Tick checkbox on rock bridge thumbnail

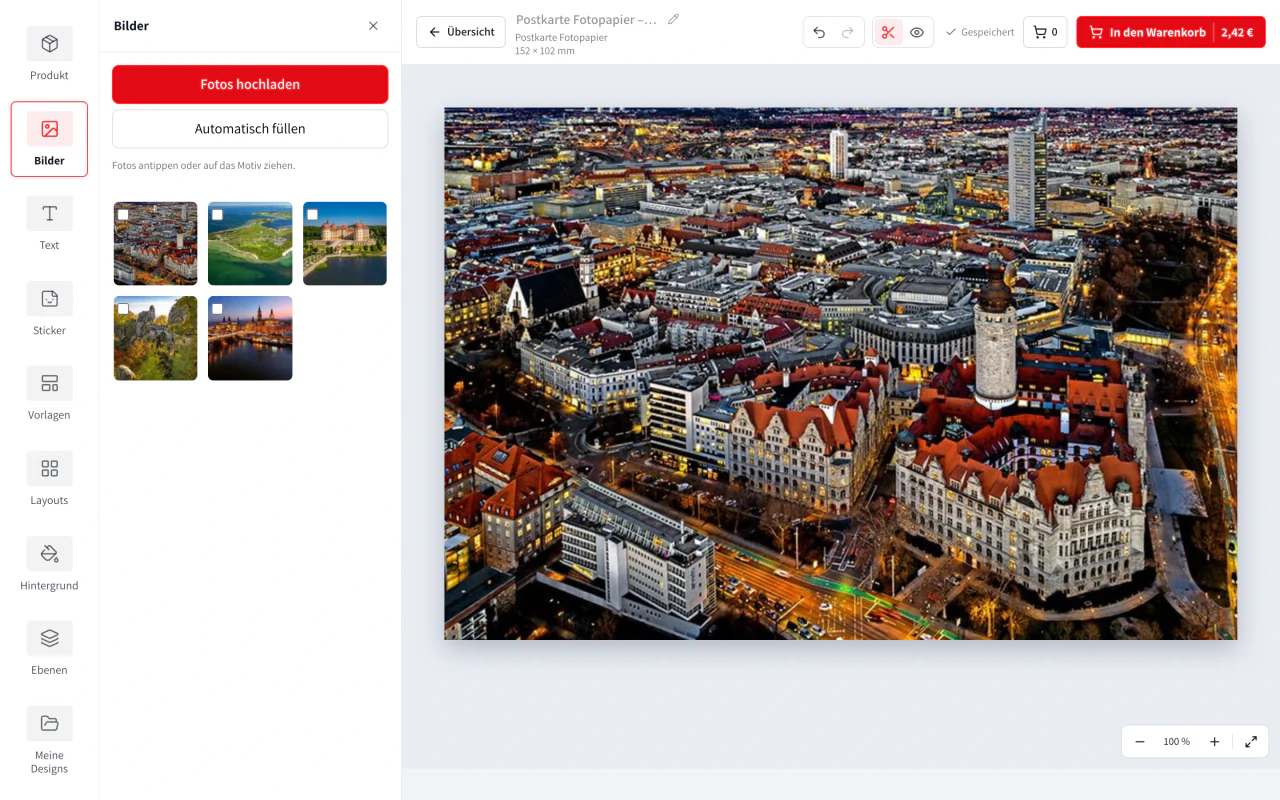click(123, 309)
